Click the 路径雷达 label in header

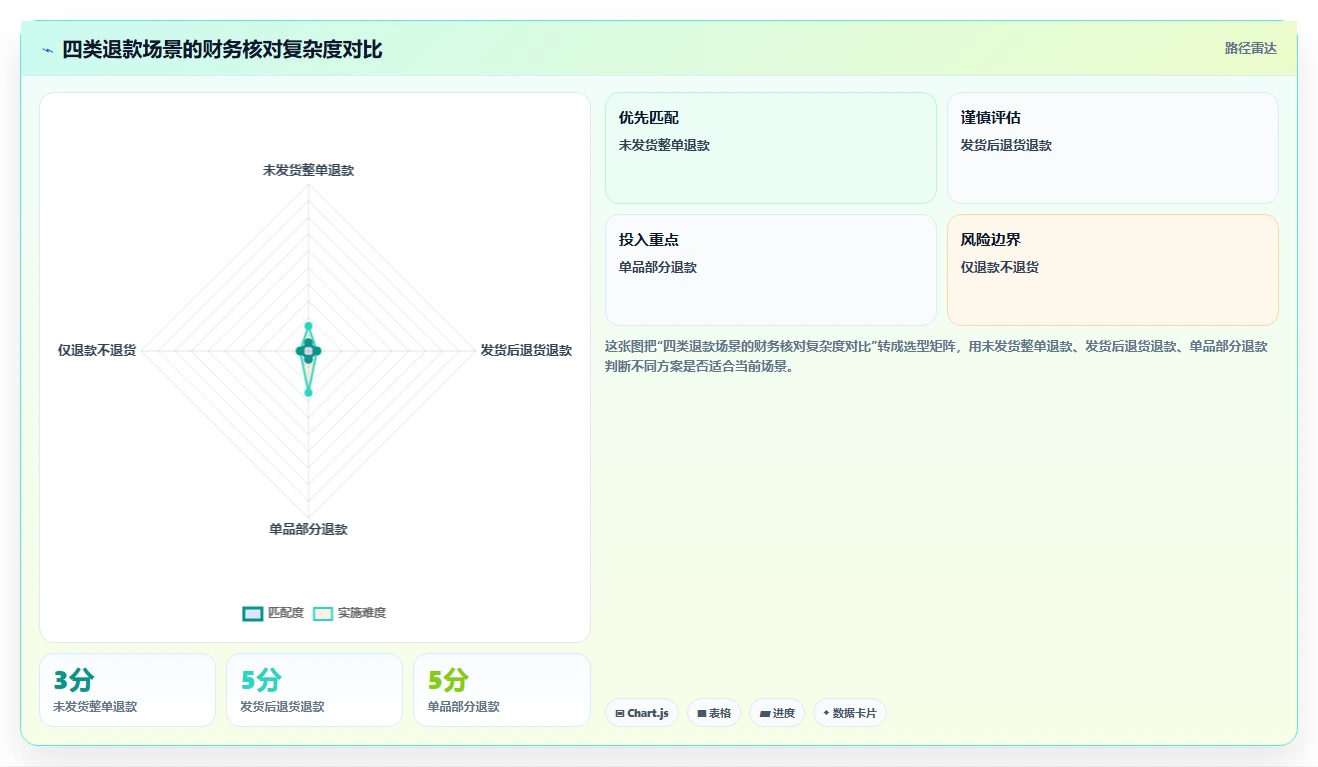pyautogui.click(x=1250, y=48)
